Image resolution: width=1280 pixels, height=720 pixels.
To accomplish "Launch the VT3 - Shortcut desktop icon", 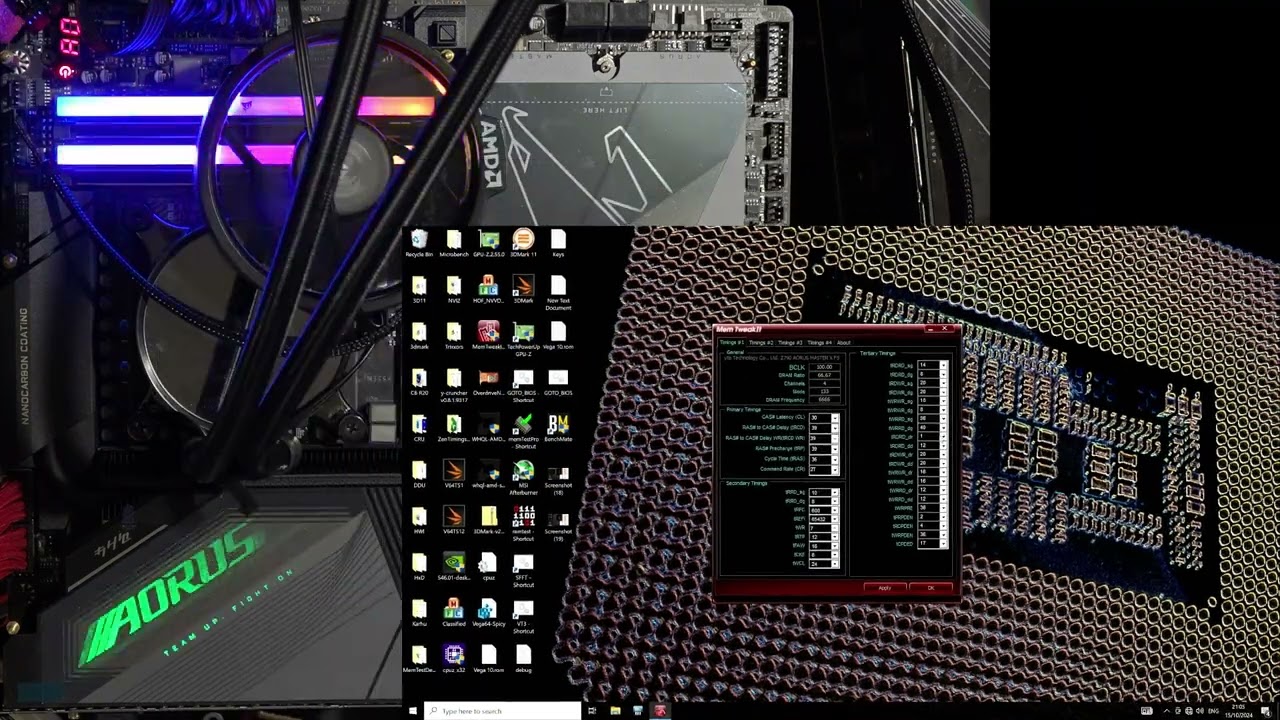I will pyautogui.click(x=523, y=615).
